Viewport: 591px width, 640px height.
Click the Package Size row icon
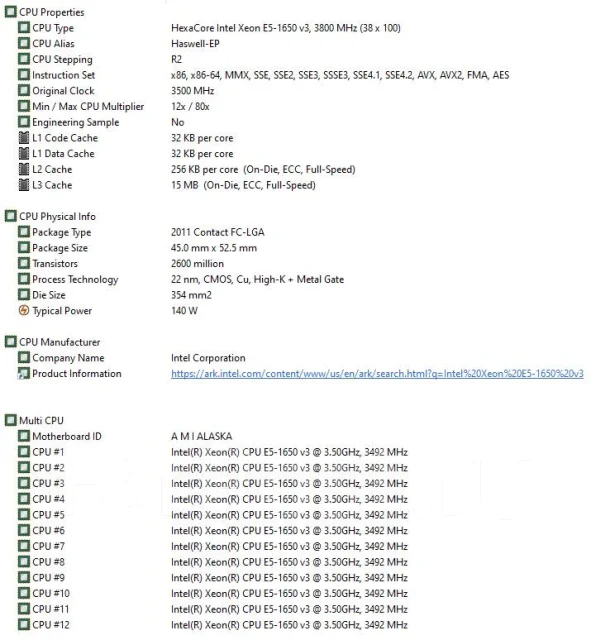[24, 248]
